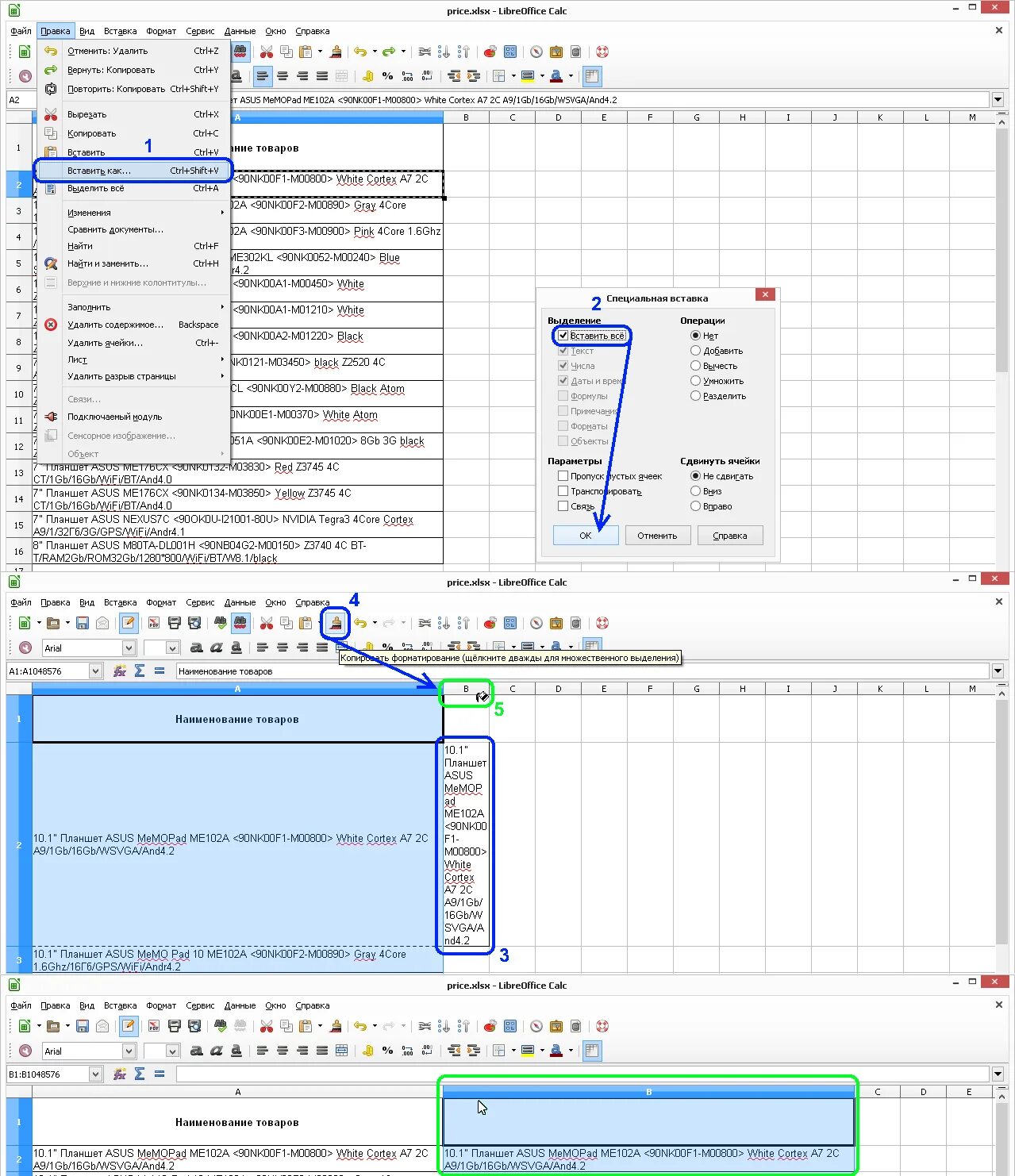The image size is (1015, 1176).
Task: Click column B header in middle window
Action: tap(466, 689)
